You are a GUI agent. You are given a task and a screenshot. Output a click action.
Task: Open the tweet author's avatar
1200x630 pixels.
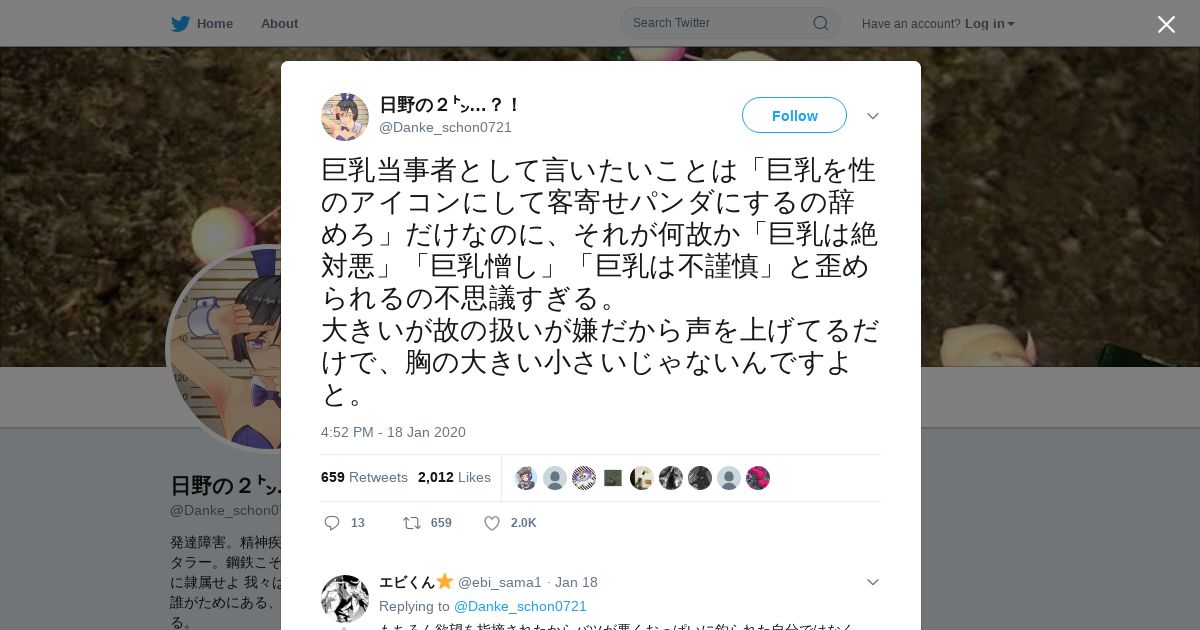[345, 117]
